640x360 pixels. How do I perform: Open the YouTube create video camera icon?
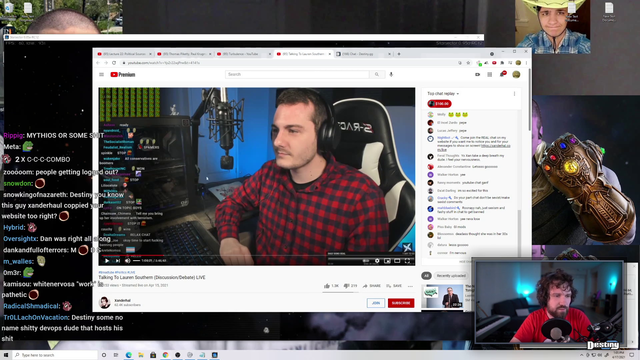click(477, 74)
